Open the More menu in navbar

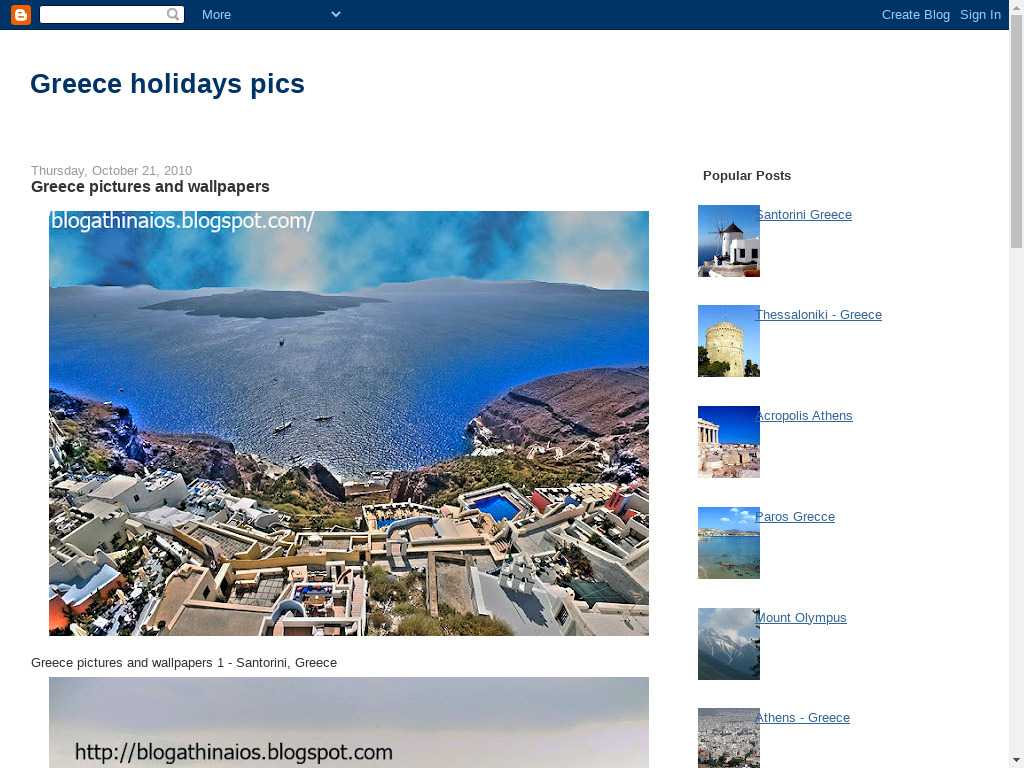216,14
